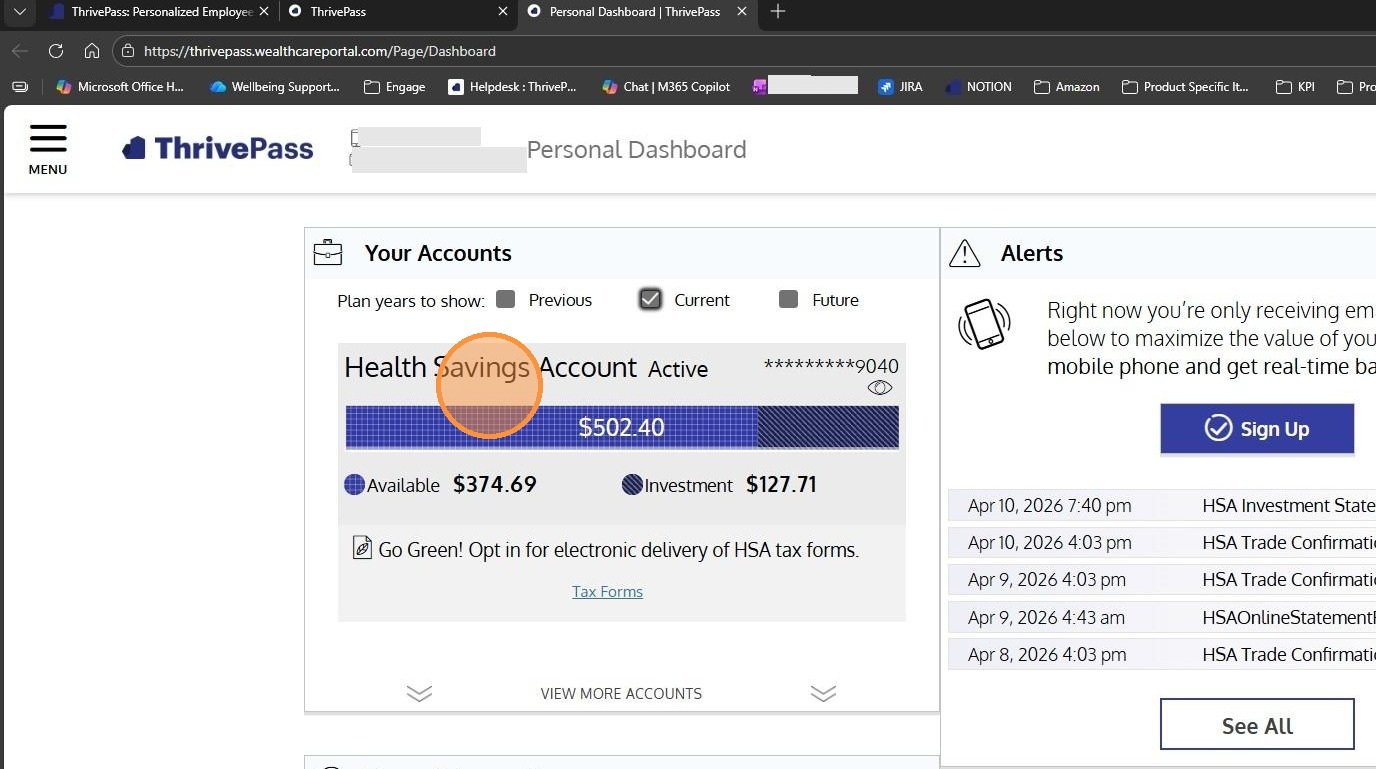The width and height of the screenshot is (1376, 769).
Task: Go to browser home page
Action: click(91, 50)
